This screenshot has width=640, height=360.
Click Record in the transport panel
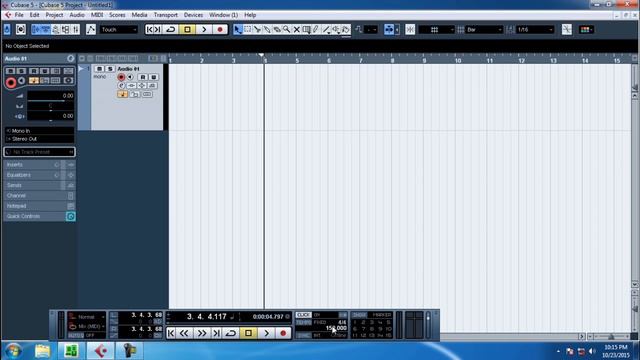point(283,333)
